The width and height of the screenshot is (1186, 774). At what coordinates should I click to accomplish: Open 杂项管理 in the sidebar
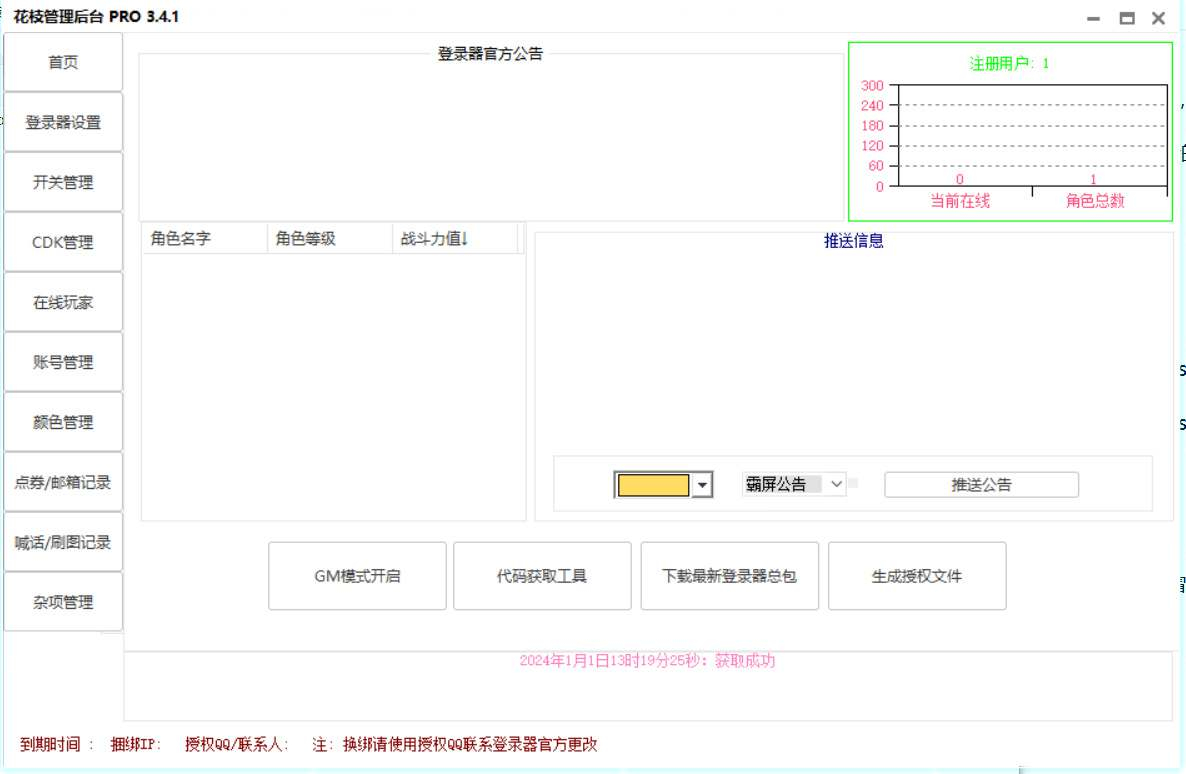(63, 601)
